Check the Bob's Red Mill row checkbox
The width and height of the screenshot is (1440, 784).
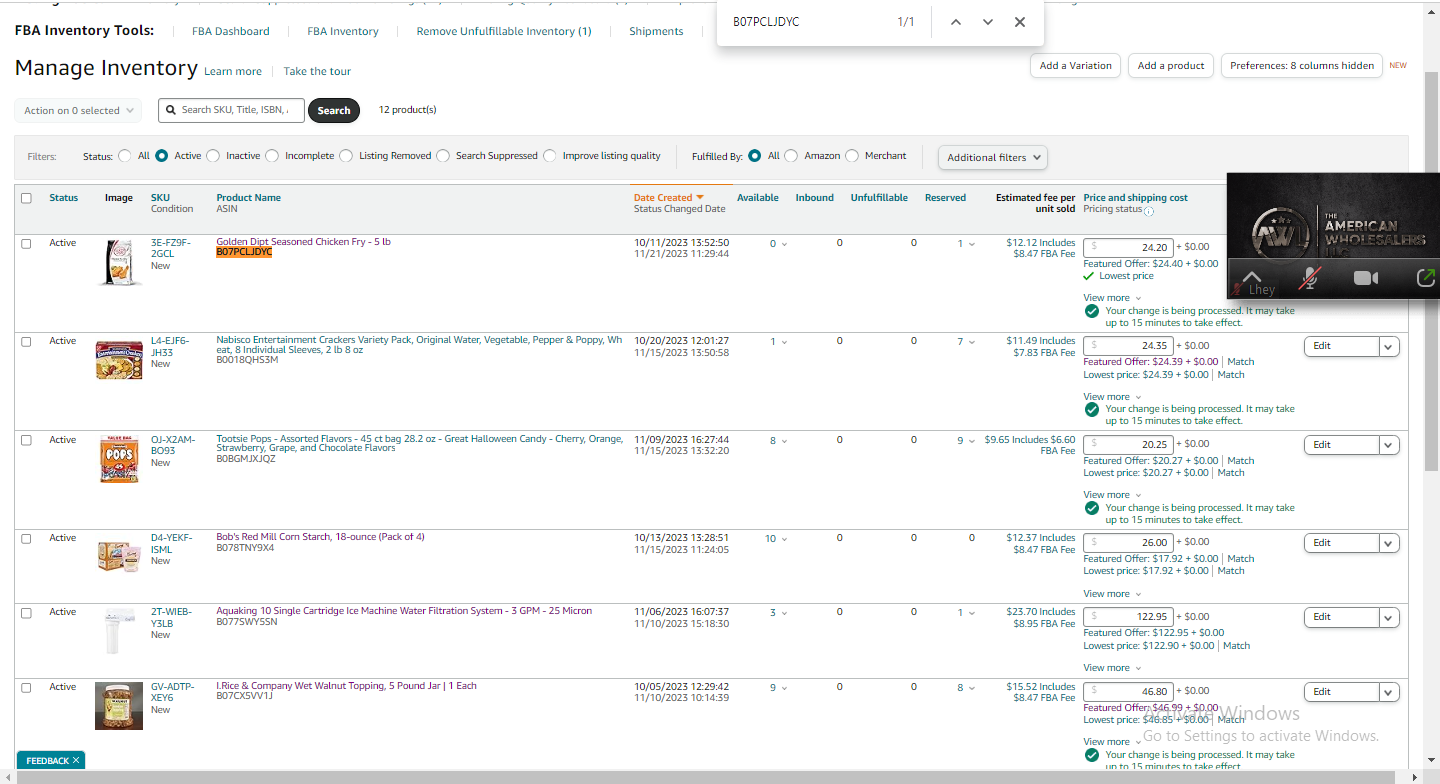click(26, 538)
